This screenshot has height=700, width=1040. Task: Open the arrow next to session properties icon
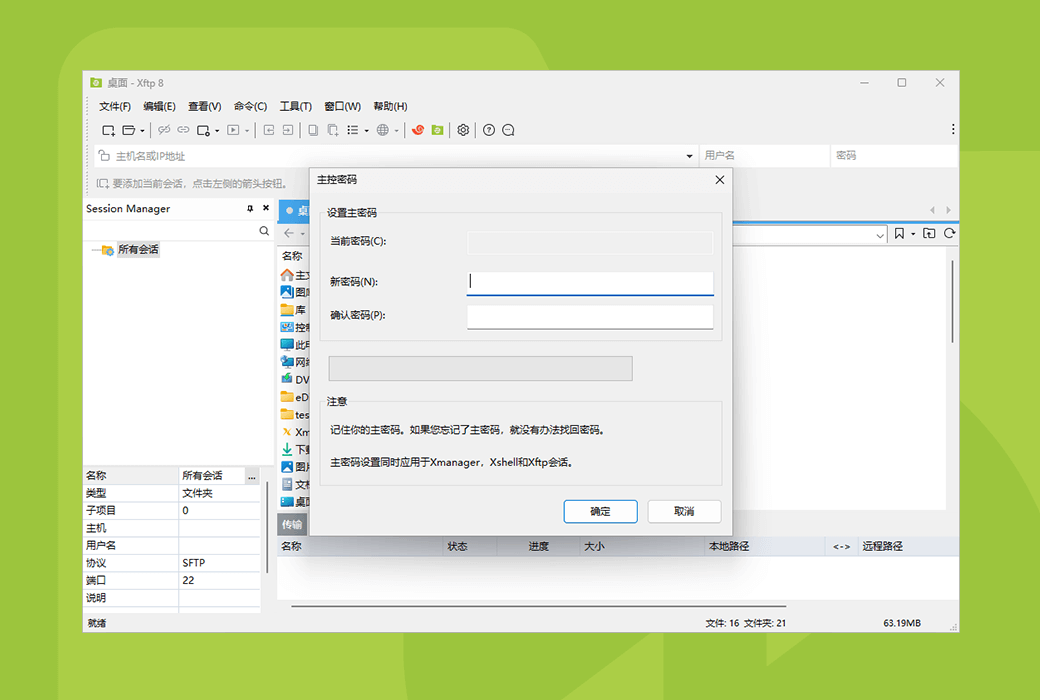pos(217,131)
